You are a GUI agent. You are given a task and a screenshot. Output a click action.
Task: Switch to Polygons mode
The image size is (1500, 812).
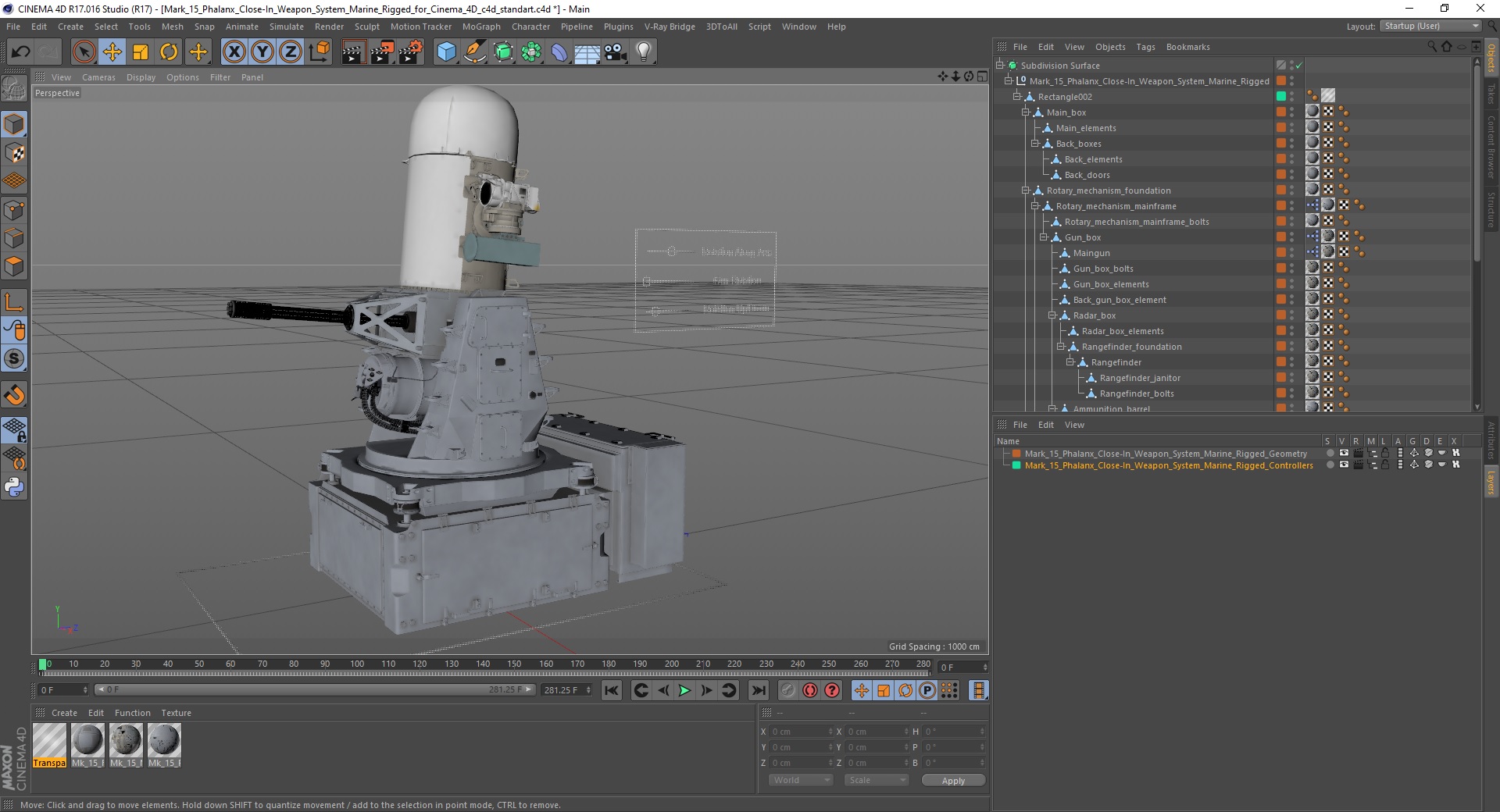click(14, 266)
